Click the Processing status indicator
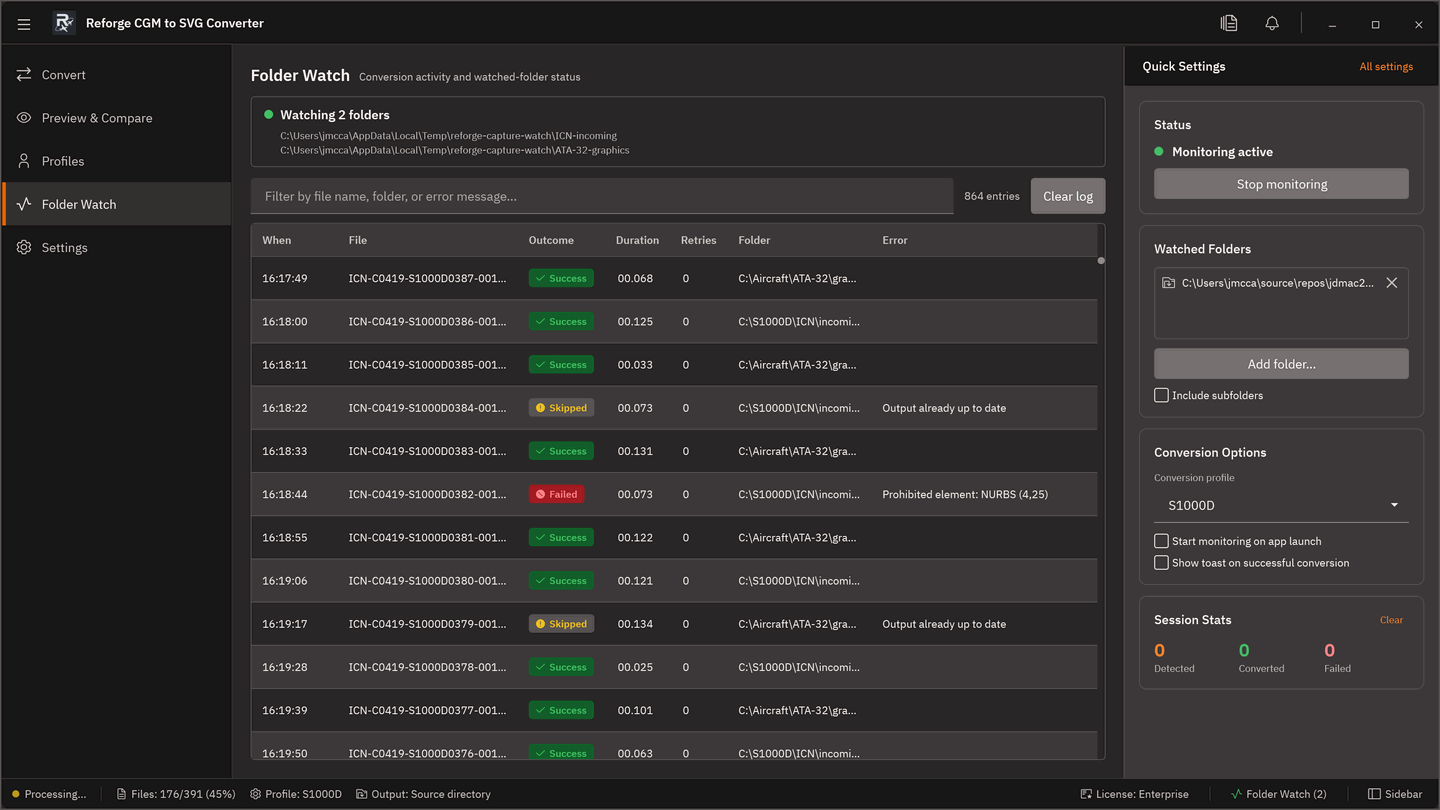1440x810 pixels. tap(49, 794)
